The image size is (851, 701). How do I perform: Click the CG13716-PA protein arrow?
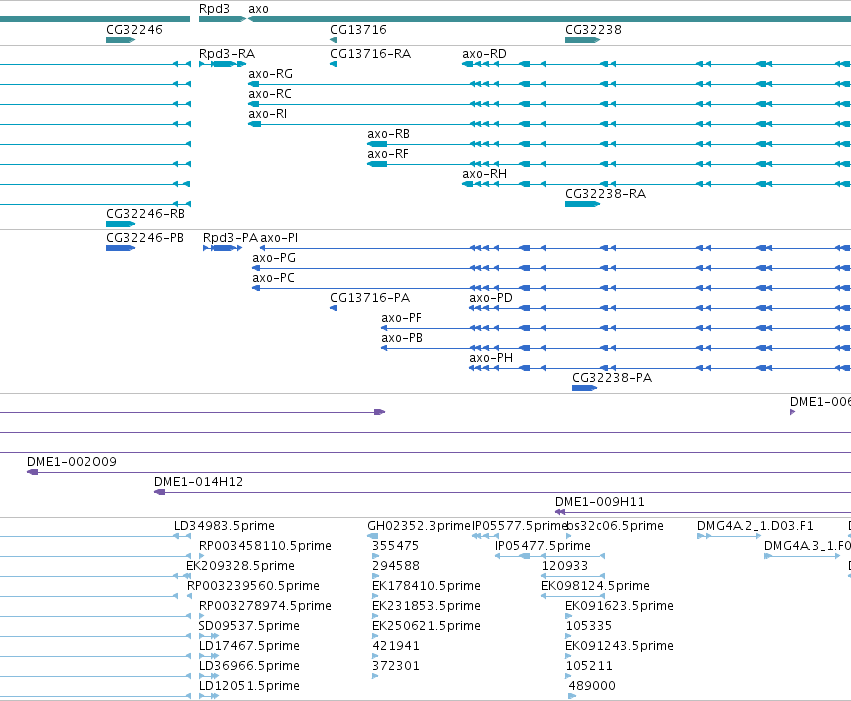[333, 308]
